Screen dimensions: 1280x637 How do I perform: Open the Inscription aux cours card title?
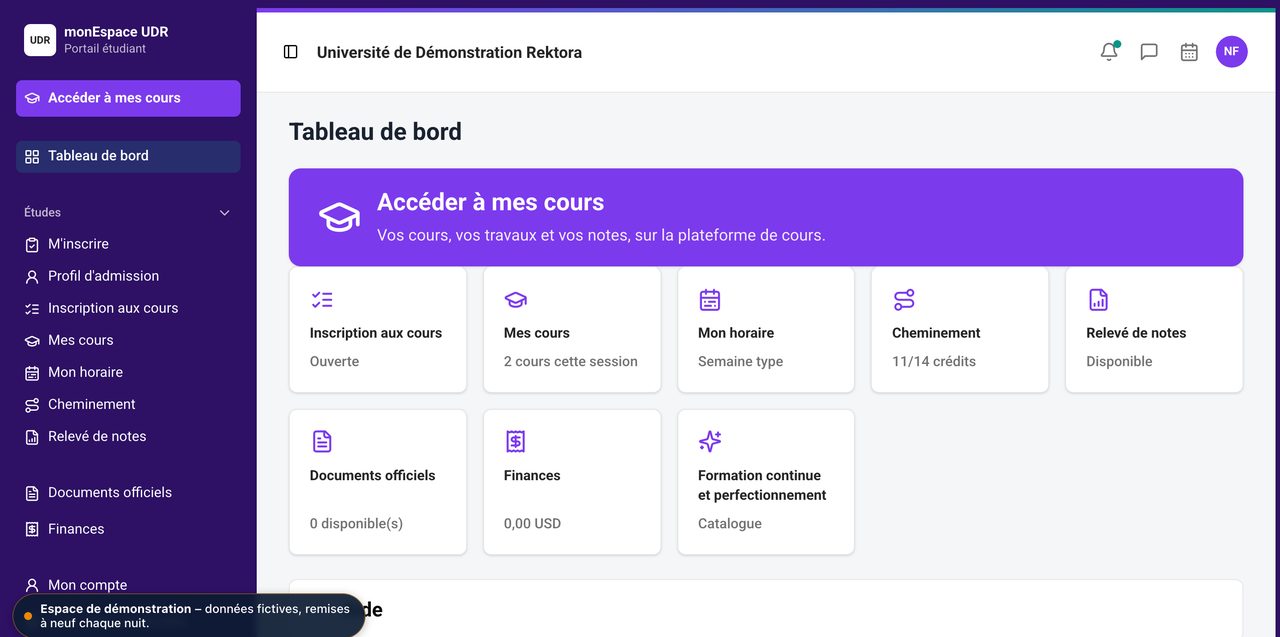(x=376, y=333)
